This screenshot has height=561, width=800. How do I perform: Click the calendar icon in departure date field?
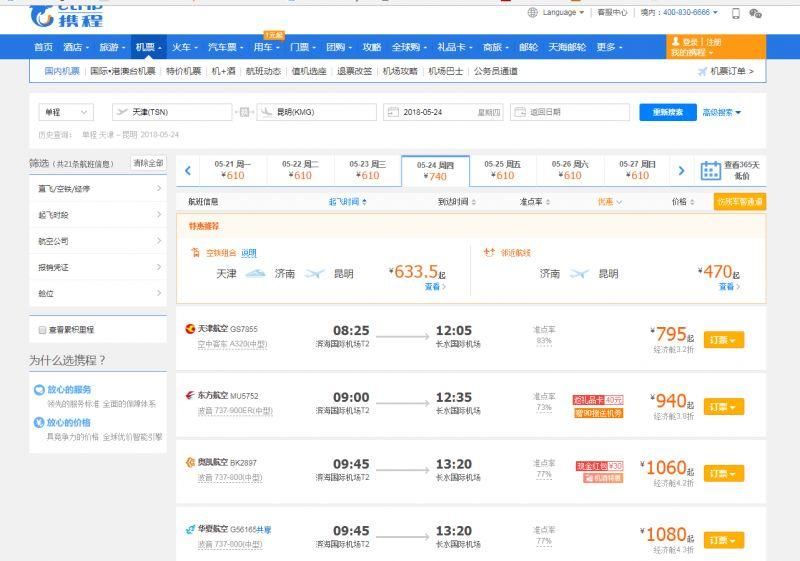click(x=393, y=112)
